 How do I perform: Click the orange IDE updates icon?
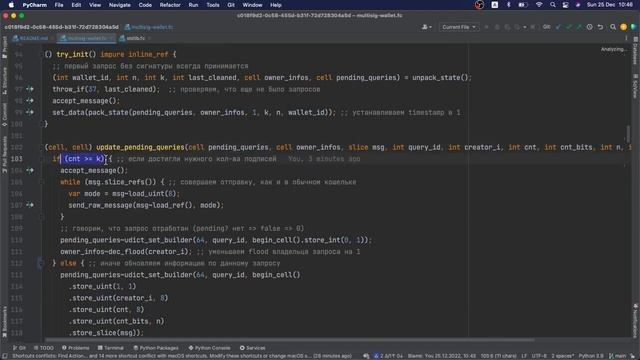coord(623,27)
